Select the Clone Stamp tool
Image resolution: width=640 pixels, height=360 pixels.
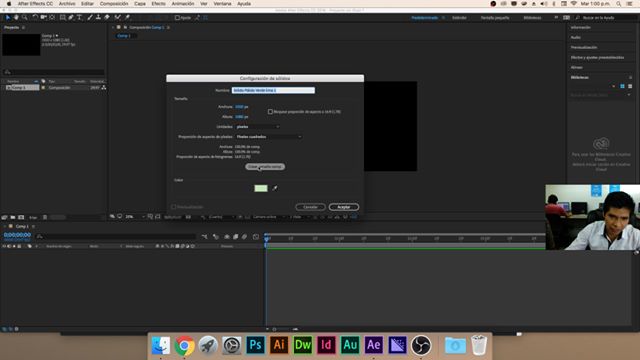click(x=98, y=18)
